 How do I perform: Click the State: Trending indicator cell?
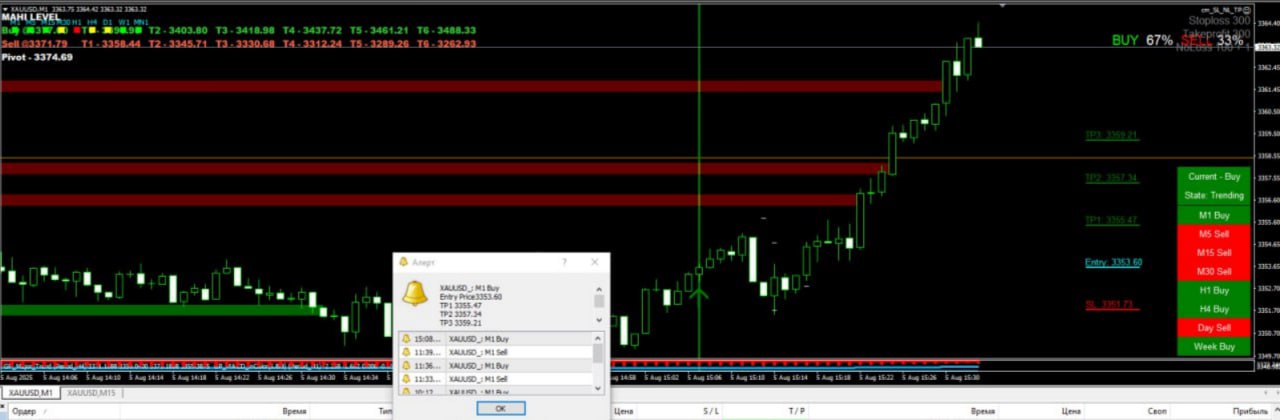pos(1213,195)
